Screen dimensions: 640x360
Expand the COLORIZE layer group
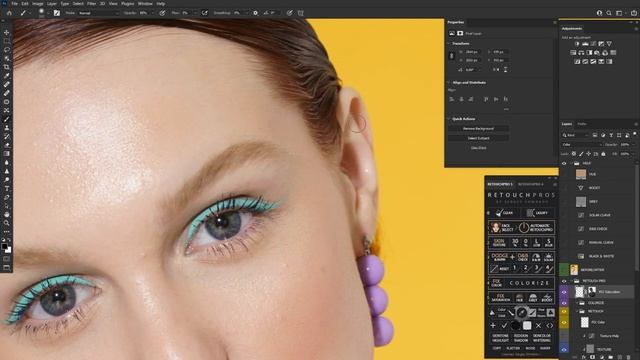tap(577, 303)
